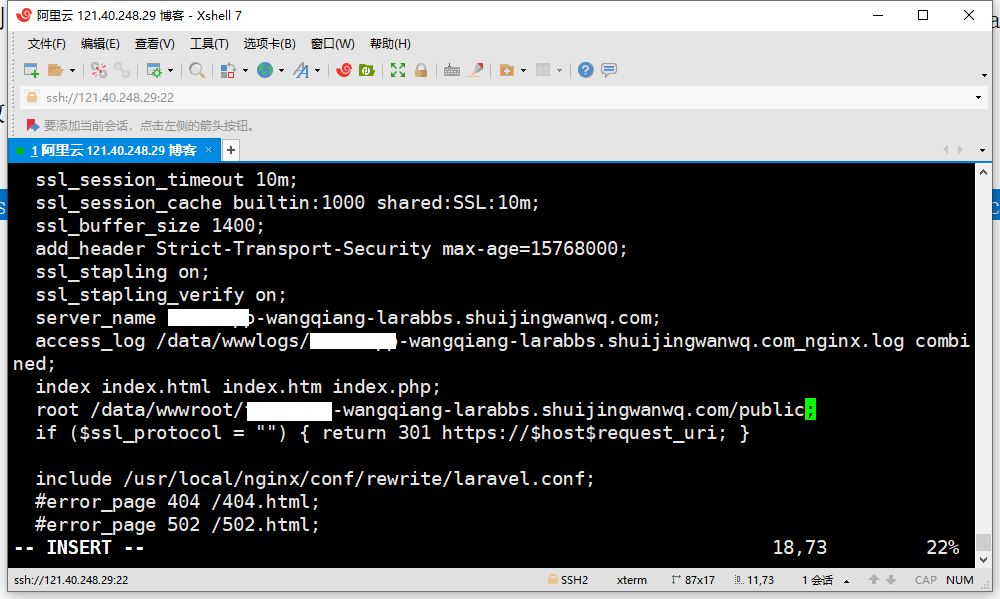
Task: Click terminal scrollbar down arrow
Action: (x=983, y=559)
